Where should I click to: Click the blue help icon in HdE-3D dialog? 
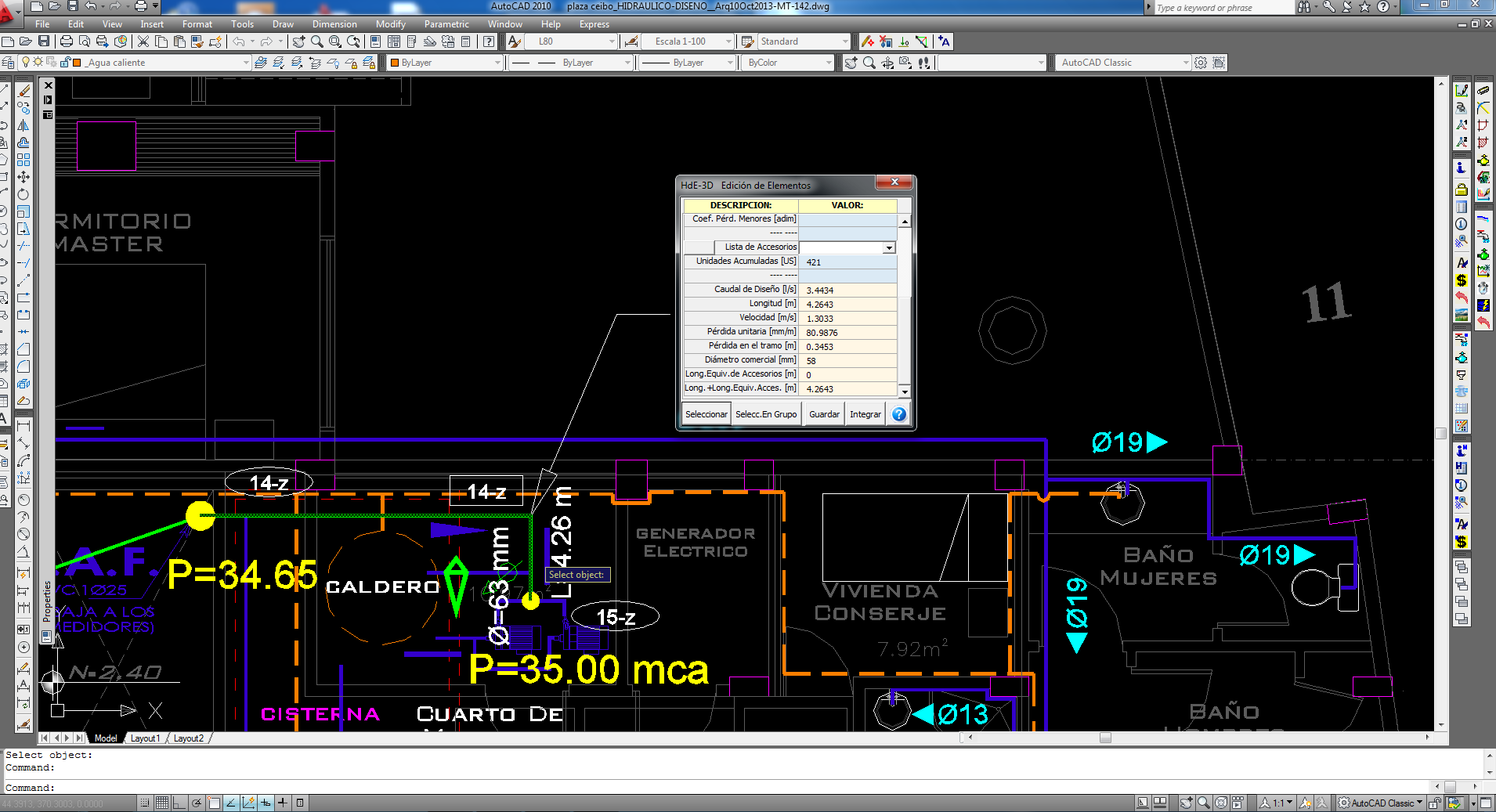click(899, 414)
